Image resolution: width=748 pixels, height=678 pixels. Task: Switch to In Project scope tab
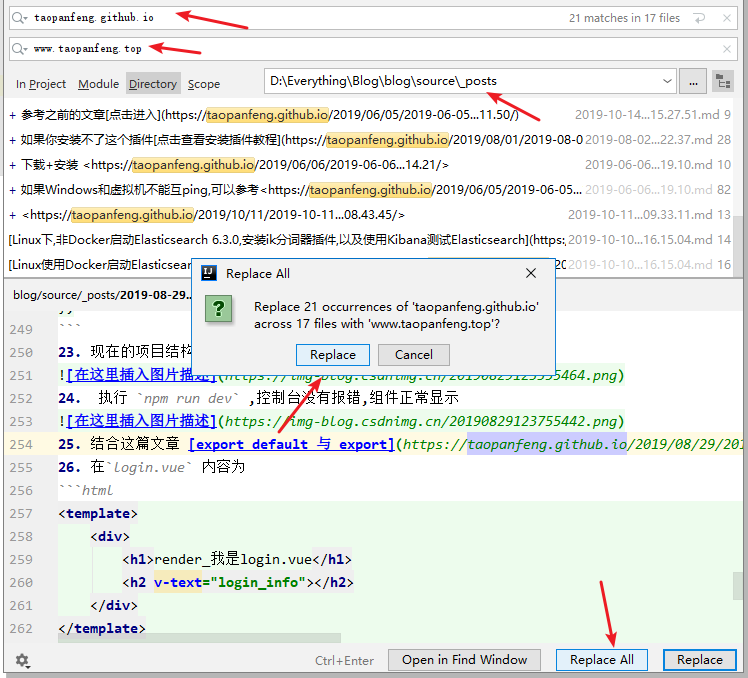pyautogui.click(x=41, y=84)
